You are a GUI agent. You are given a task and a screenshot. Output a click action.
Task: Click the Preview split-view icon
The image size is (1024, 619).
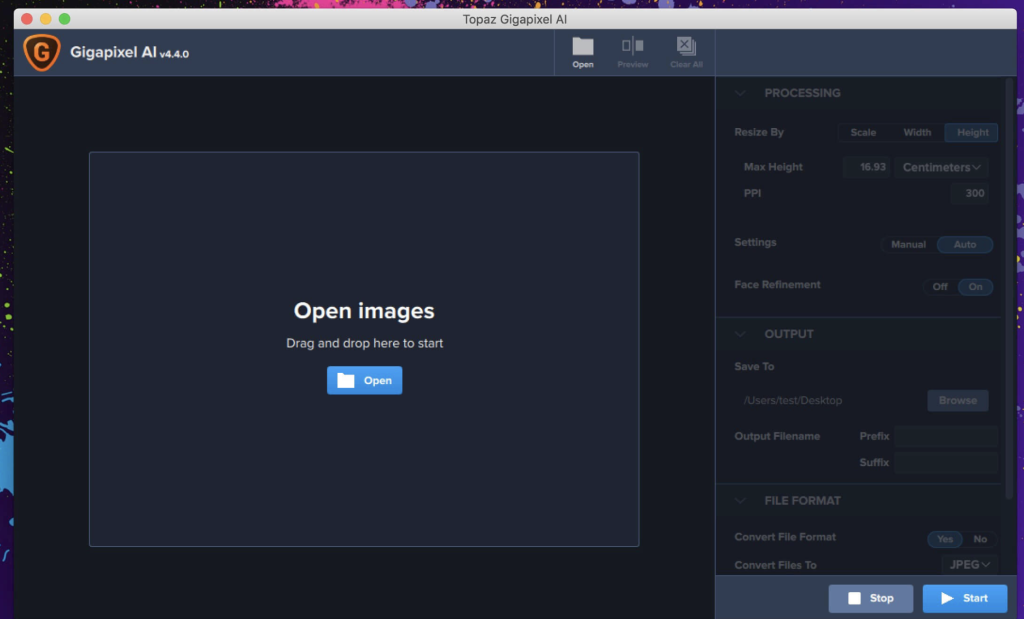[632, 46]
